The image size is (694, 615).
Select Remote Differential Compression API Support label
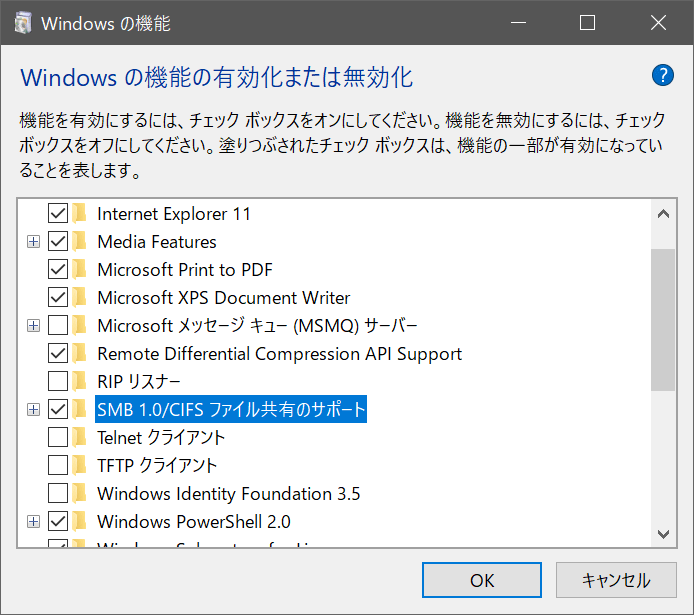point(279,354)
